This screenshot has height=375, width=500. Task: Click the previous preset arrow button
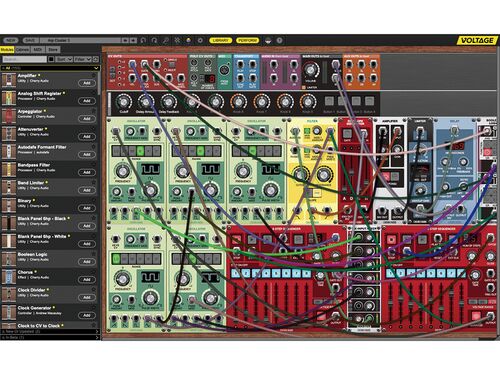click(x=125, y=40)
